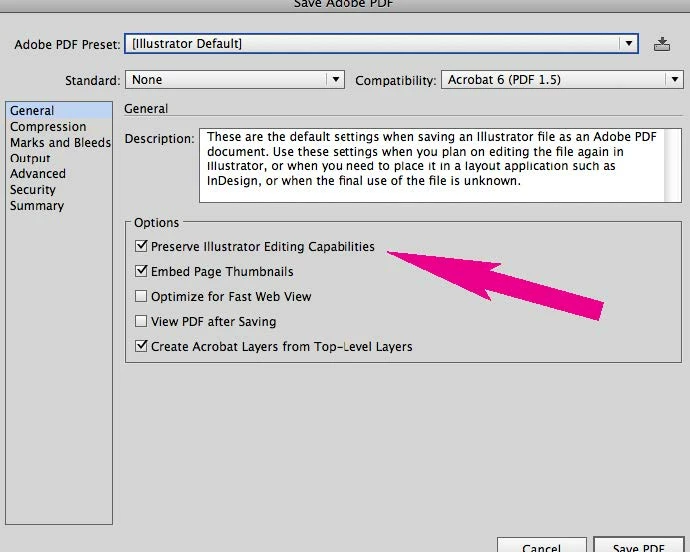Open the Standard dropdown
The width and height of the screenshot is (690, 552).
[235, 80]
